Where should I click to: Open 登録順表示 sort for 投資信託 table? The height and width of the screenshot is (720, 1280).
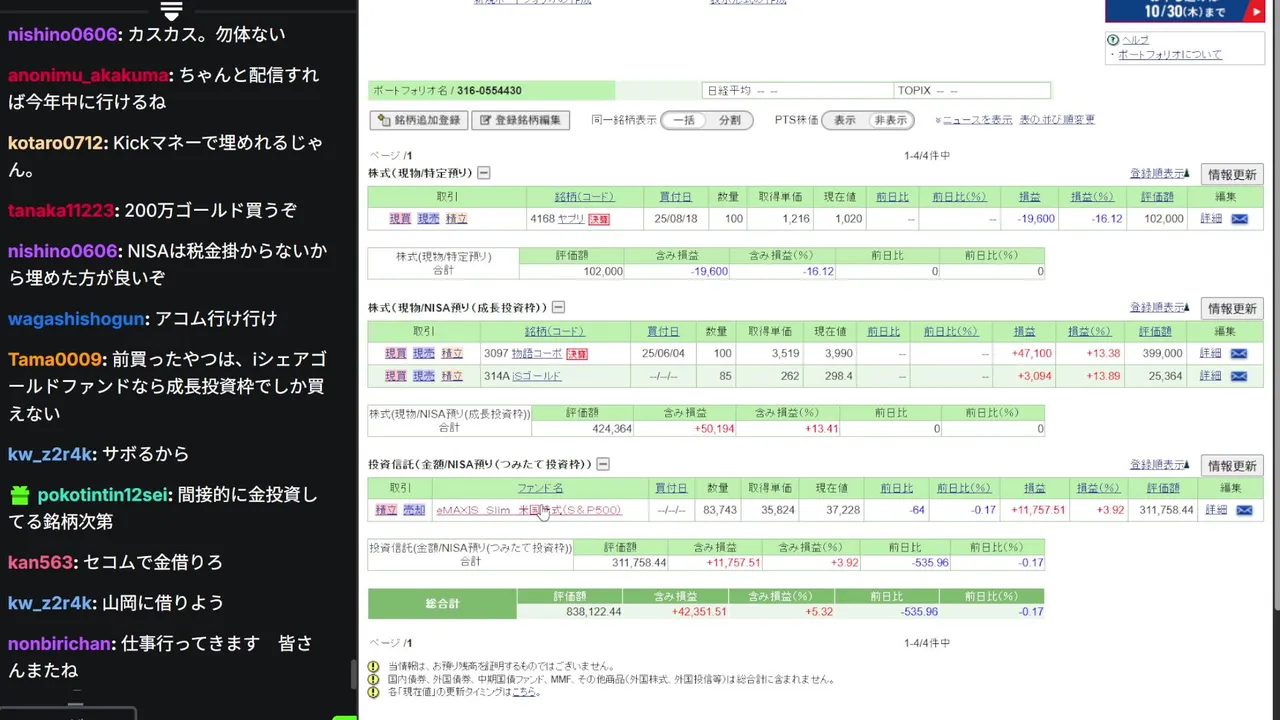[1160, 465]
